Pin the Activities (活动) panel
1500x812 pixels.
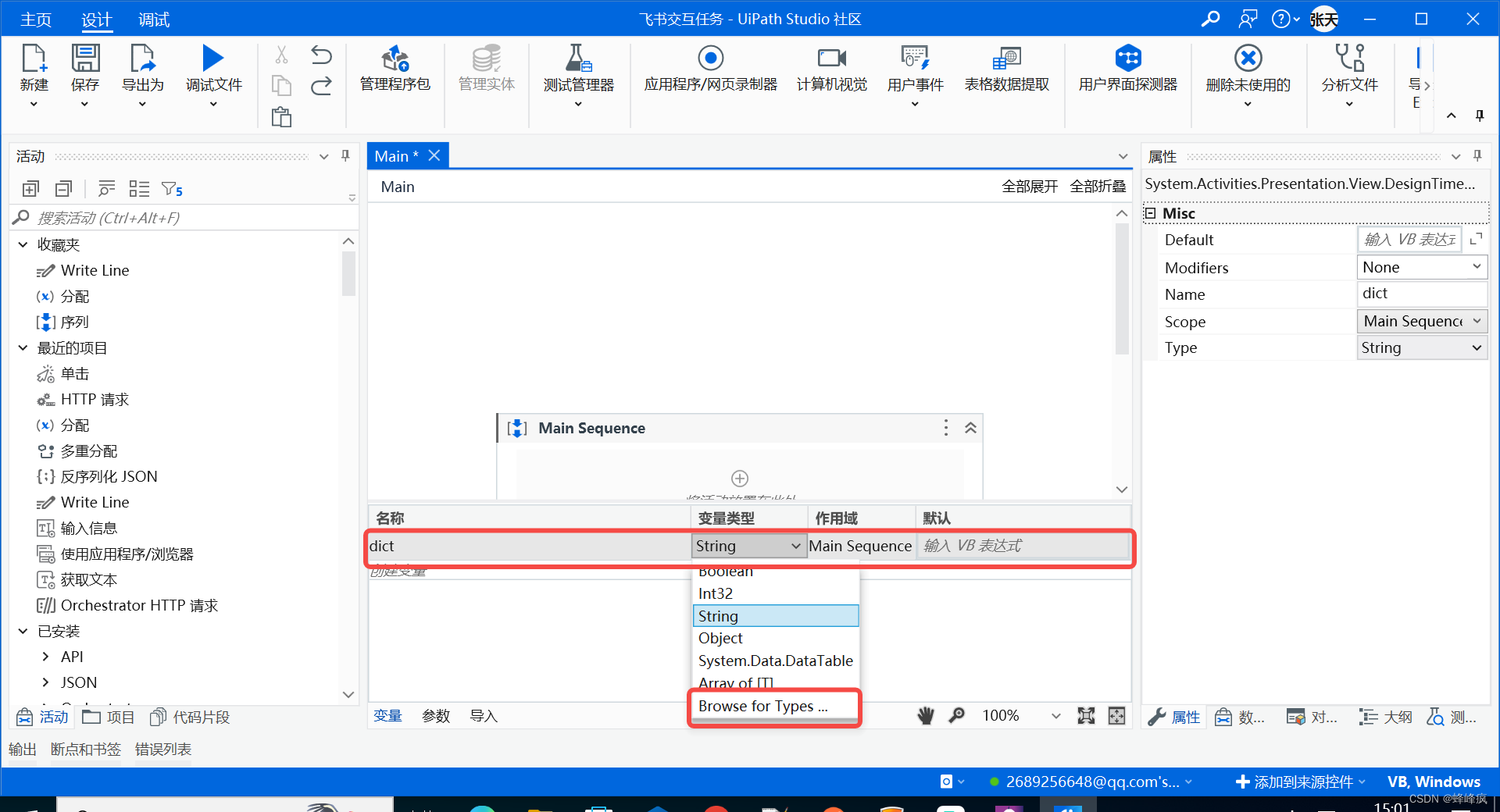point(345,155)
